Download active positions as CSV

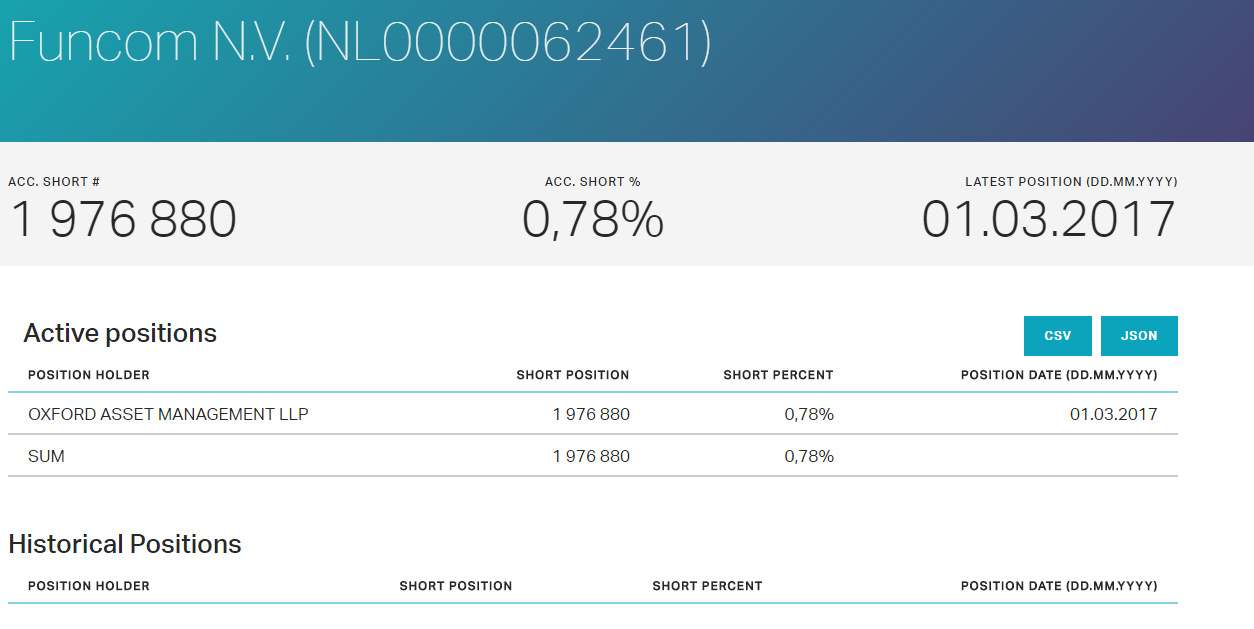click(x=1058, y=336)
